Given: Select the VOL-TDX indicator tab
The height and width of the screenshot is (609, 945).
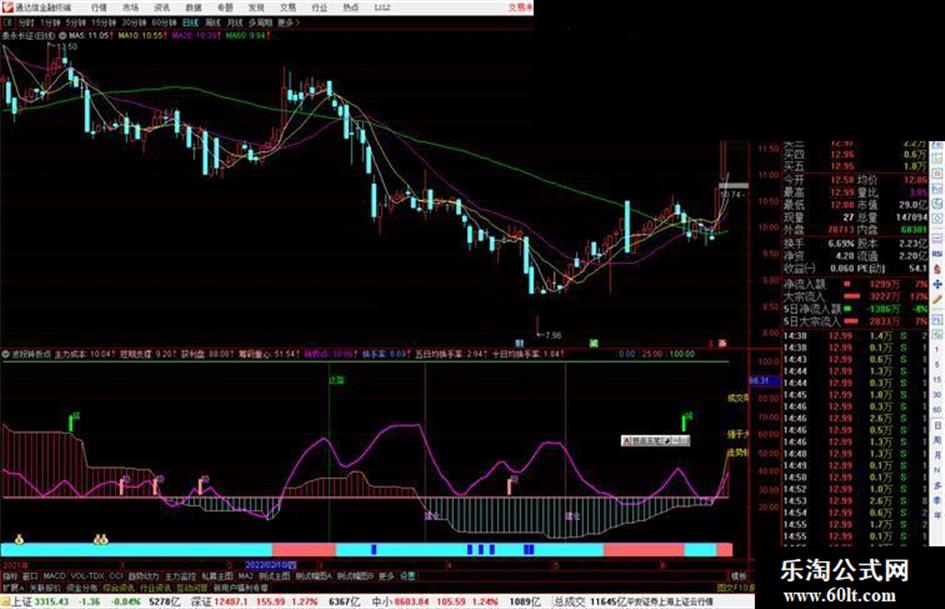Looking at the screenshot, I should pyautogui.click(x=87, y=576).
